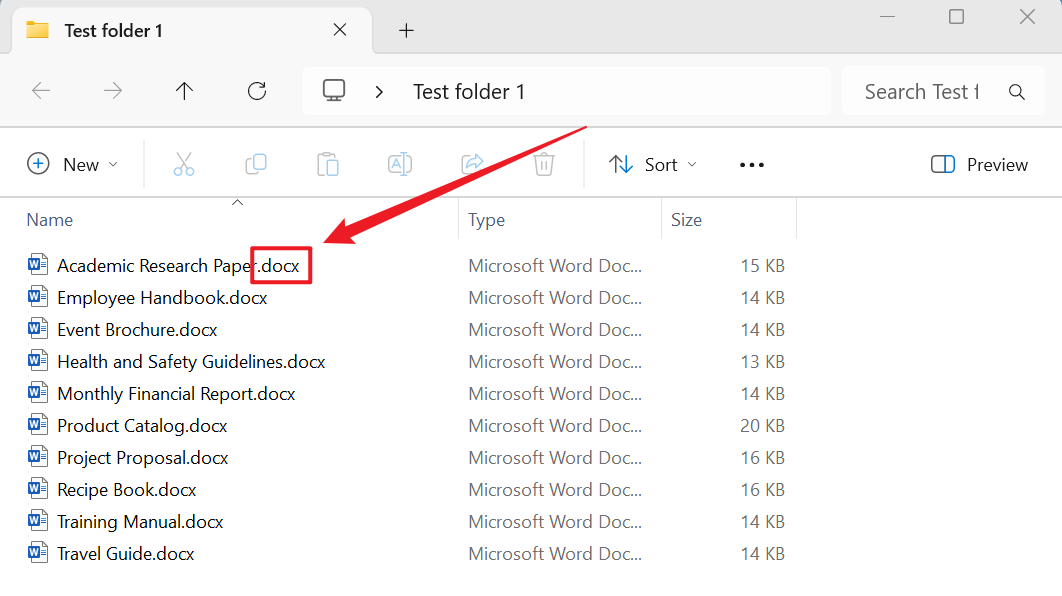Refresh the folder view
1062x596 pixels.
pyautogui.click(x=257, y=92)
